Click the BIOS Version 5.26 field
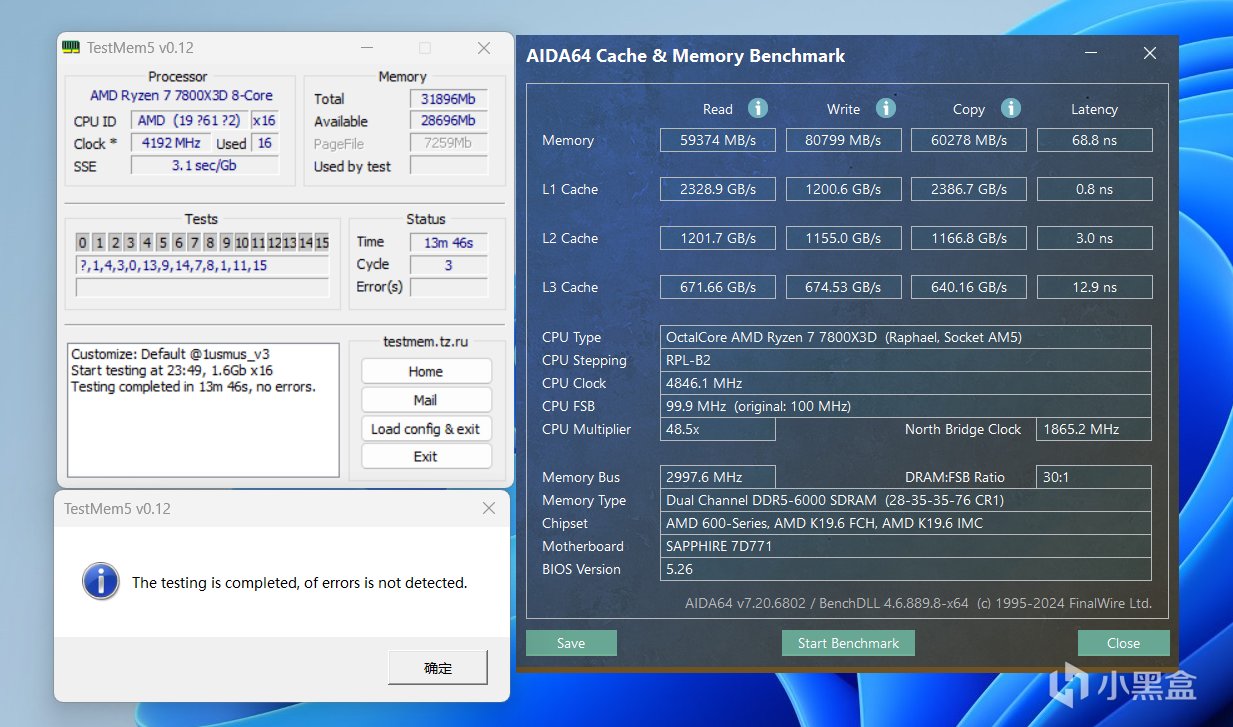 pyautogui.click(x=906, y=569)
